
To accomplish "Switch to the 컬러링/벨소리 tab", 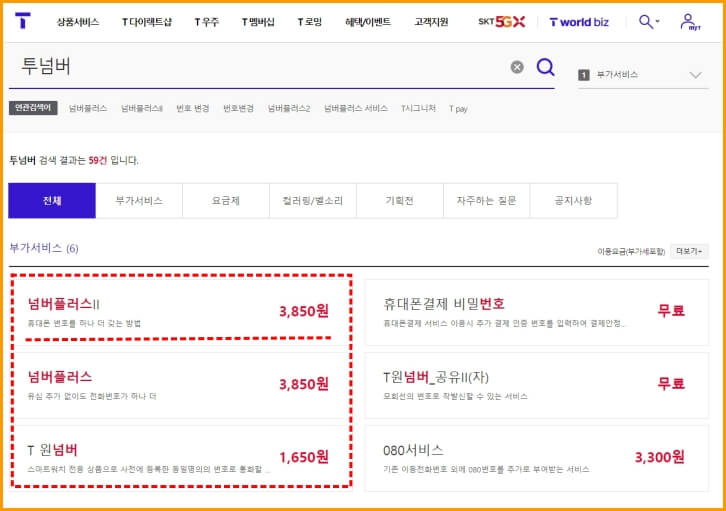I will click(x=313, y=200).
